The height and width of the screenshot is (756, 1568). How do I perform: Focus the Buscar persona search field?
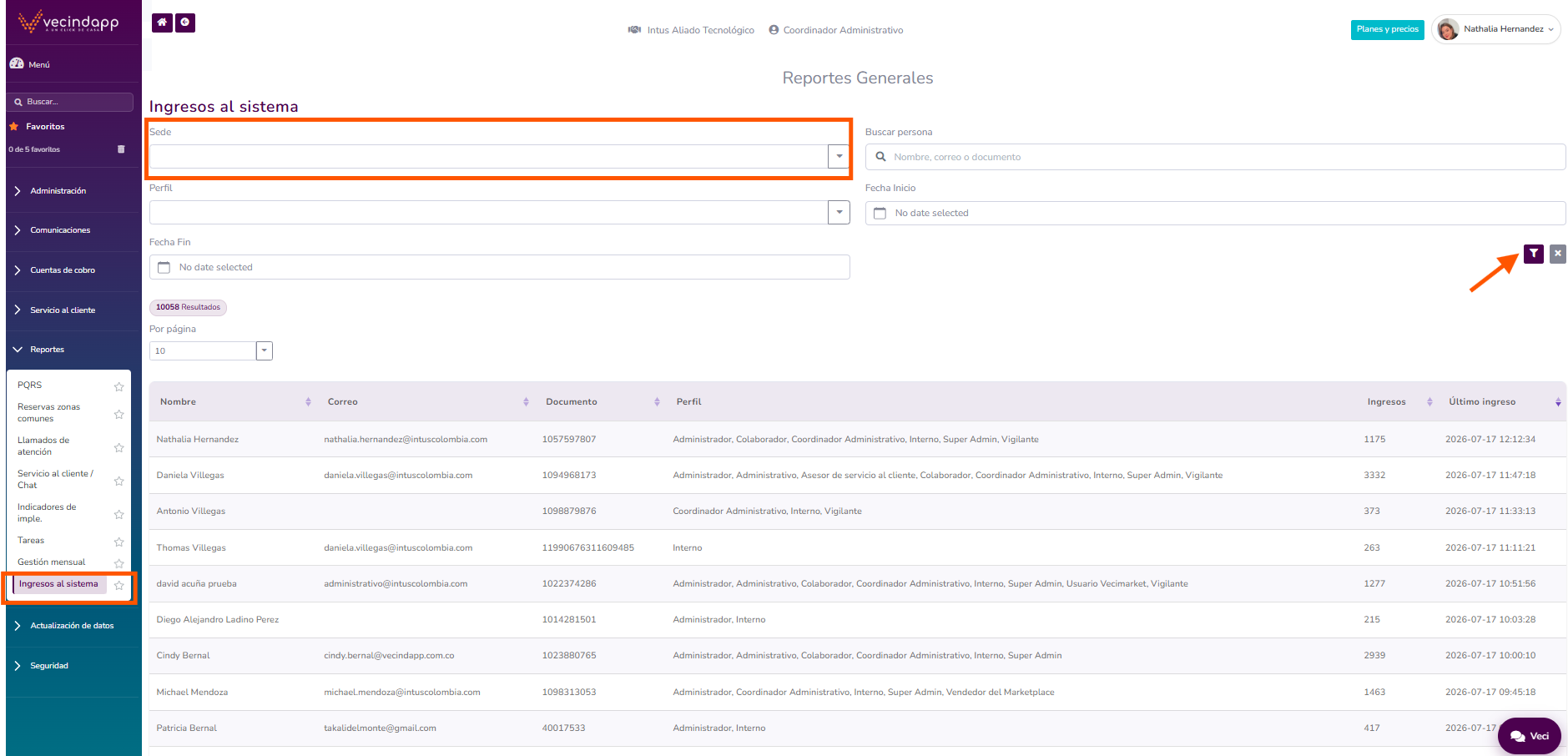point(1215,157)
